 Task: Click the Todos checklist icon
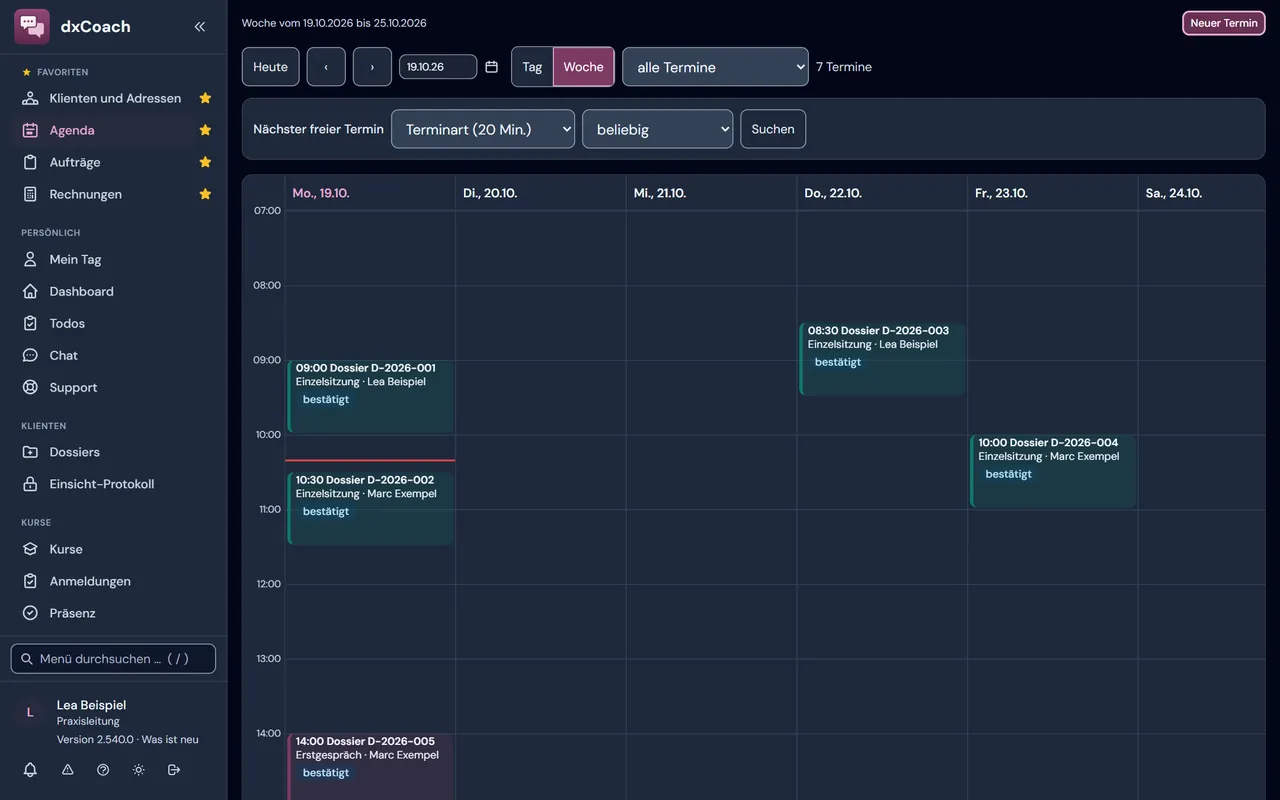point(30,323)
